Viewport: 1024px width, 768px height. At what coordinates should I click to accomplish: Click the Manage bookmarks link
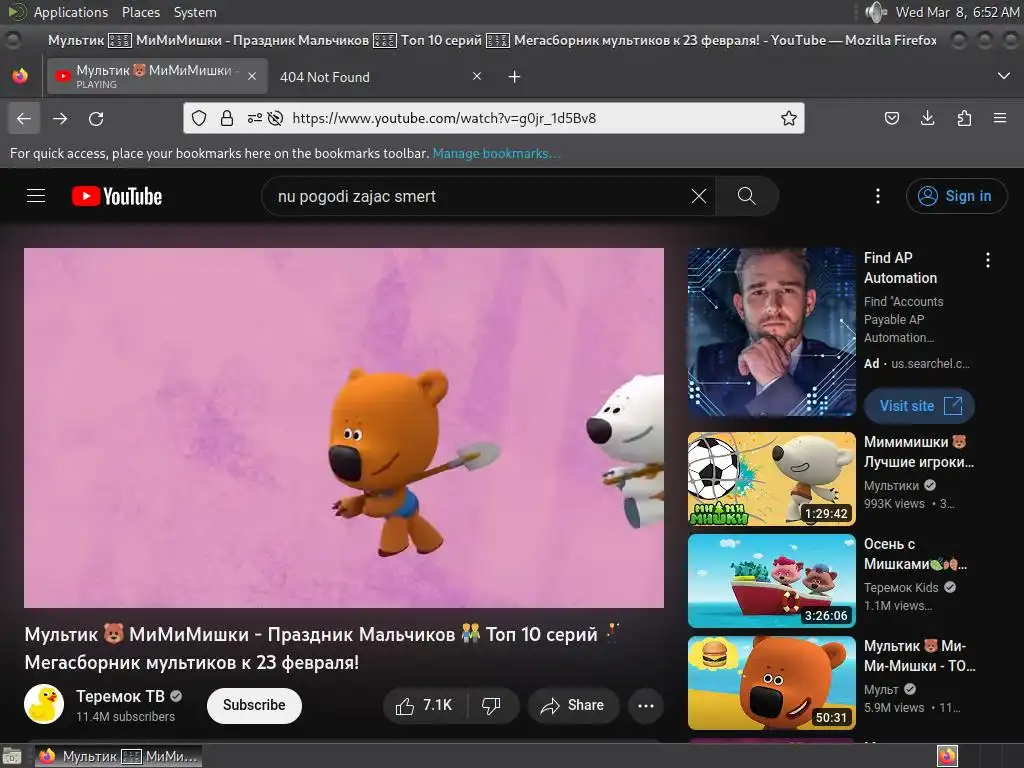(x=496, y=153)
